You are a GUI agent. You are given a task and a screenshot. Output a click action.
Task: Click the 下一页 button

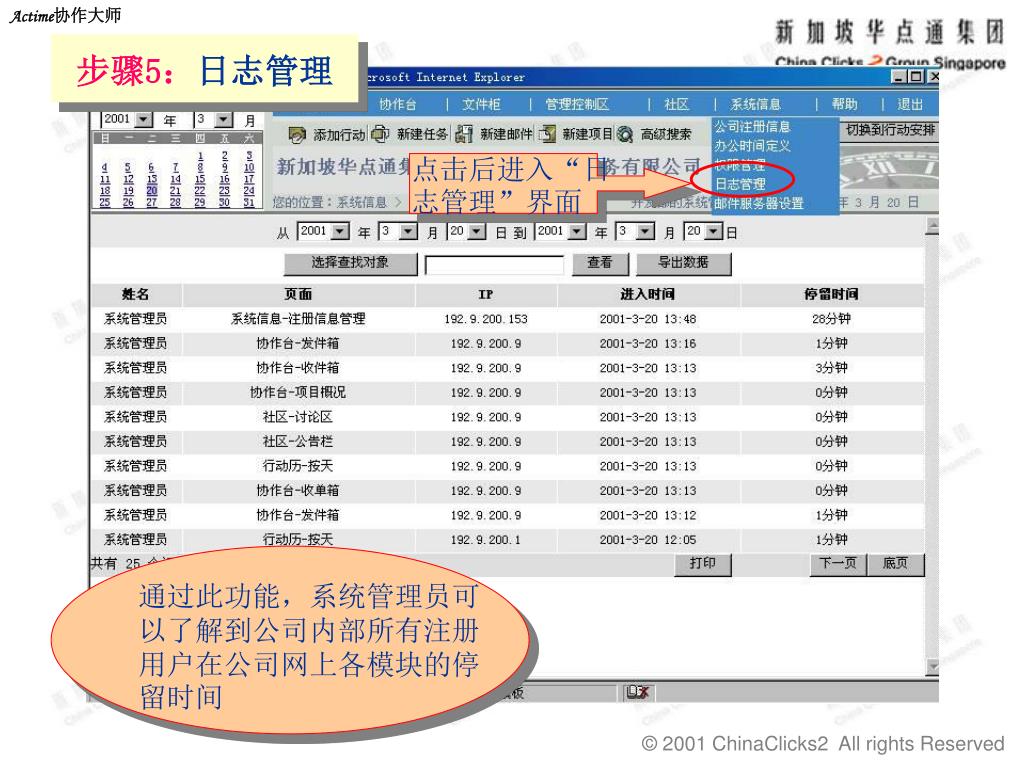(838, 564)
